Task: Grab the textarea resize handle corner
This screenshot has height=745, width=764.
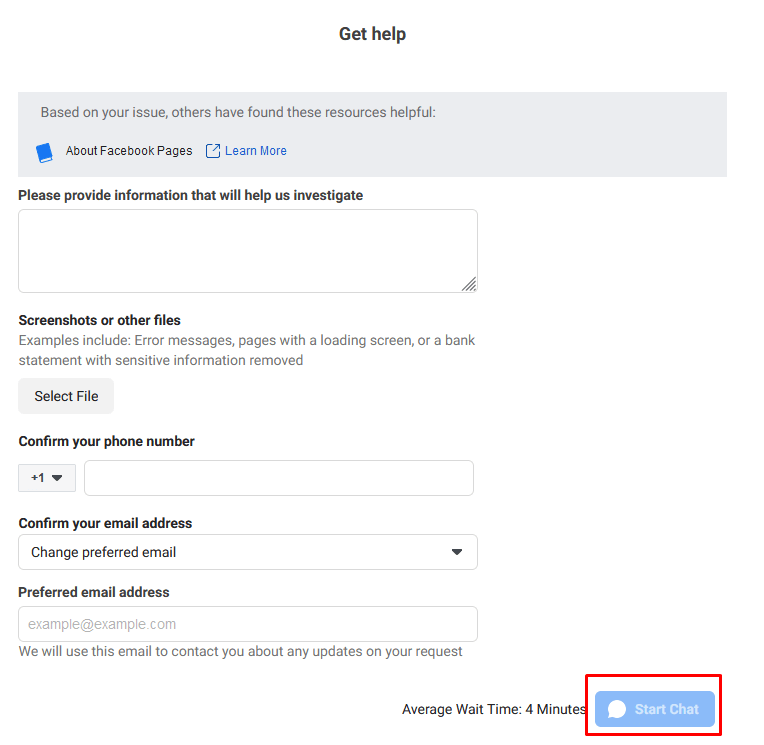Action: tap(469, 284)
